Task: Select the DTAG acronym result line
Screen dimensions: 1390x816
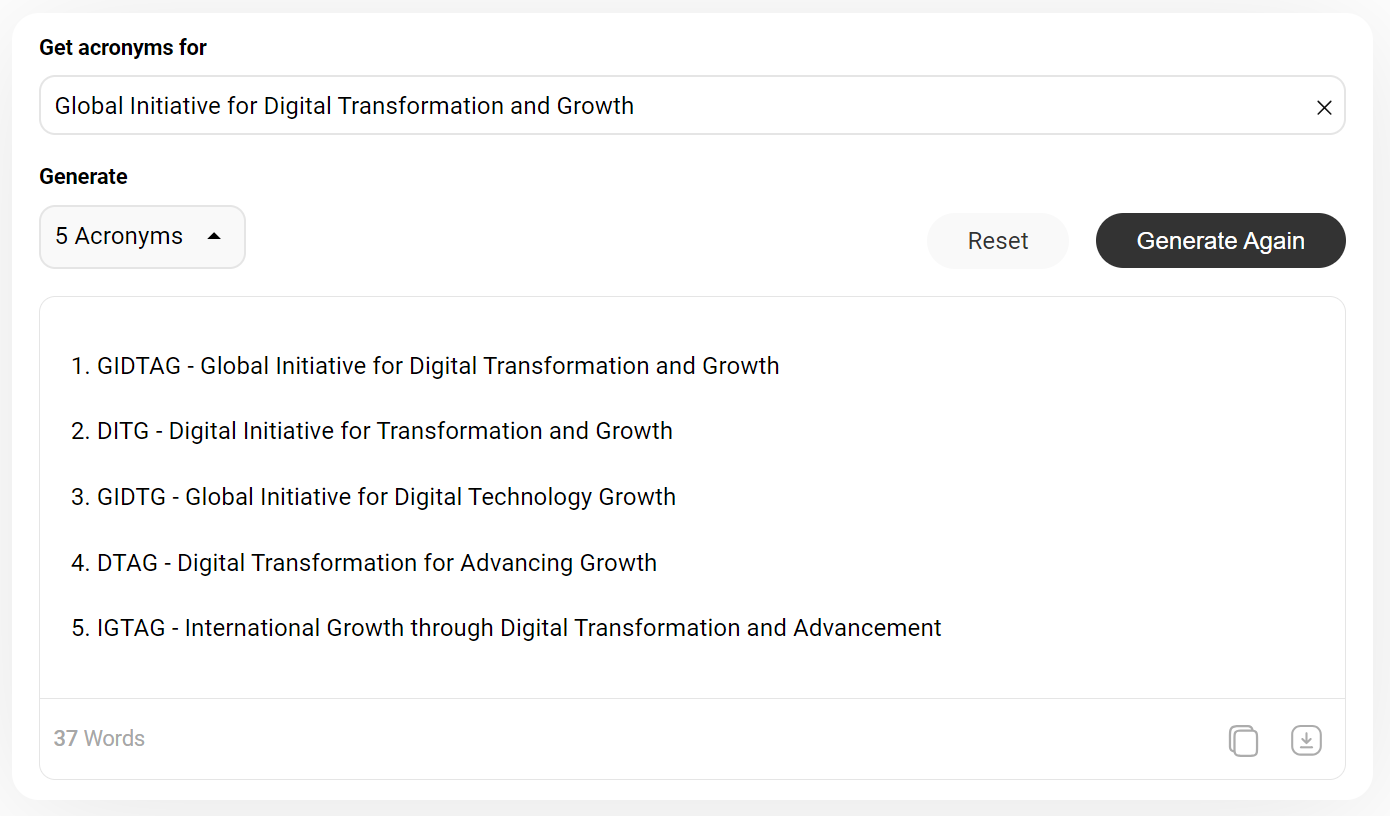Action: pos(364,563)
